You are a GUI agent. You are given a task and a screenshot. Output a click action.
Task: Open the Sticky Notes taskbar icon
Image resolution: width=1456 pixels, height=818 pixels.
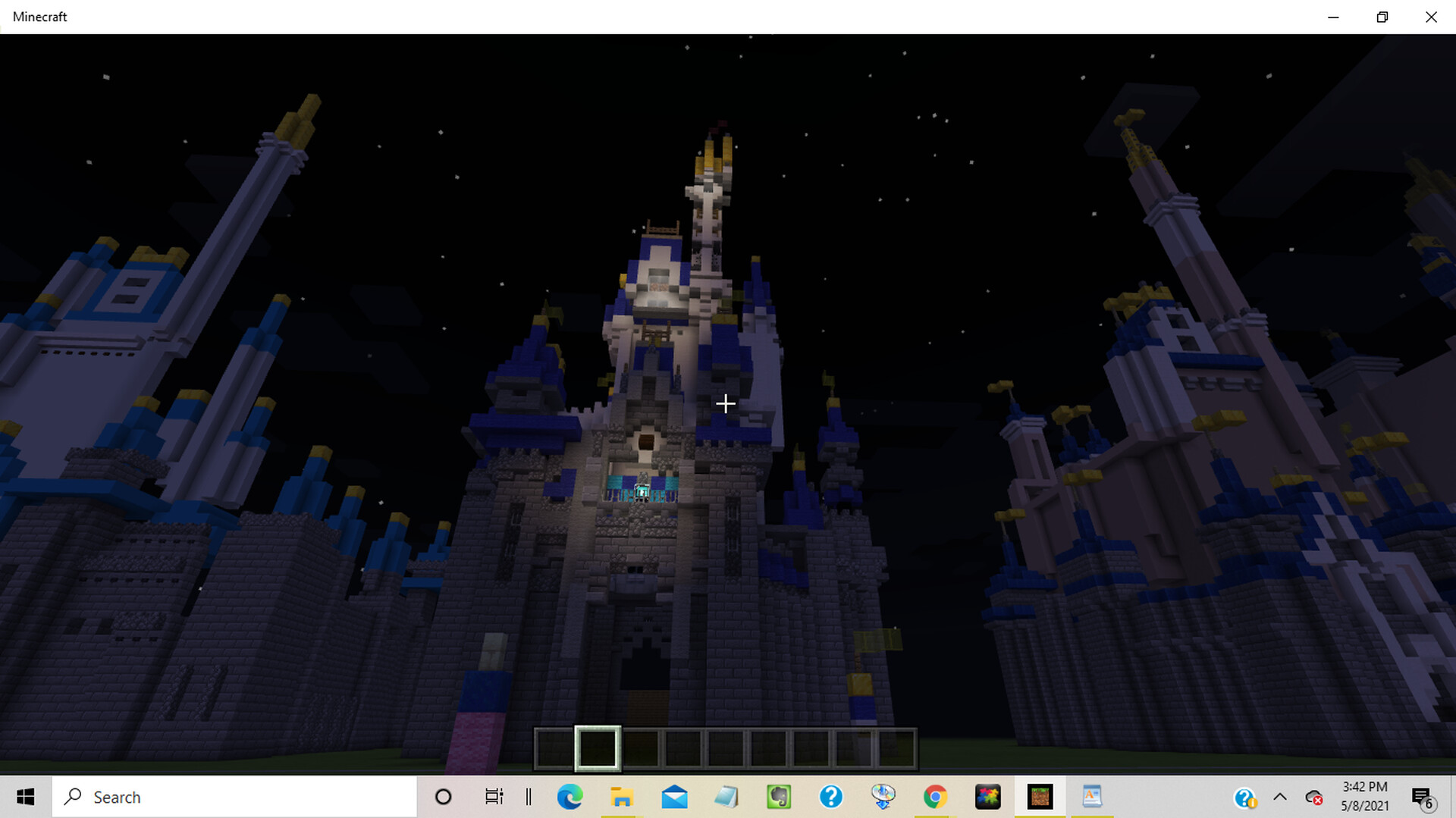726,797
